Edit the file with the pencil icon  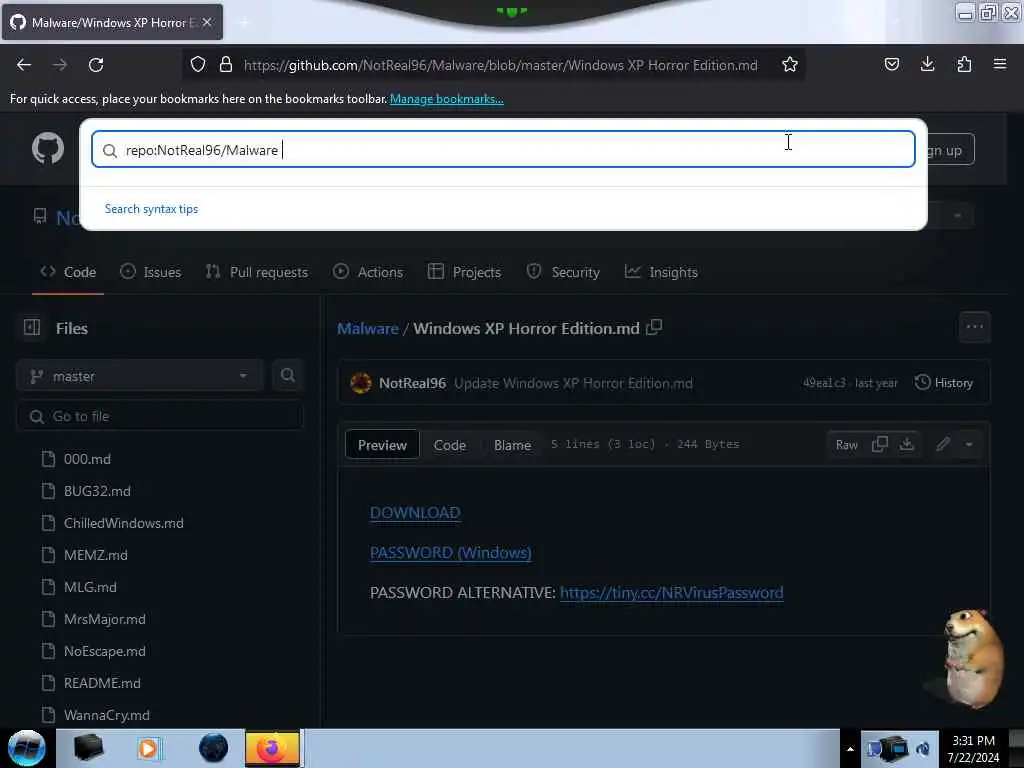942,445
